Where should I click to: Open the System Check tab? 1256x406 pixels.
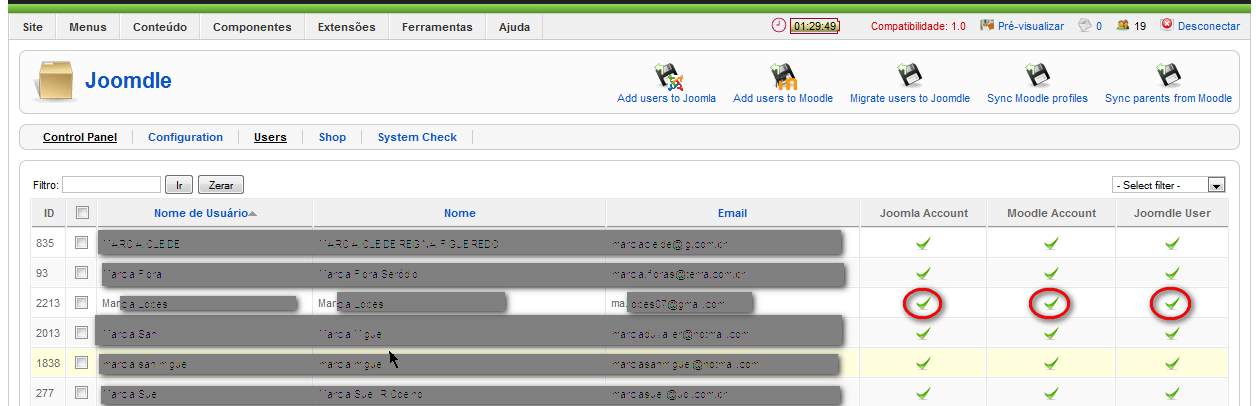pos(417,137)
